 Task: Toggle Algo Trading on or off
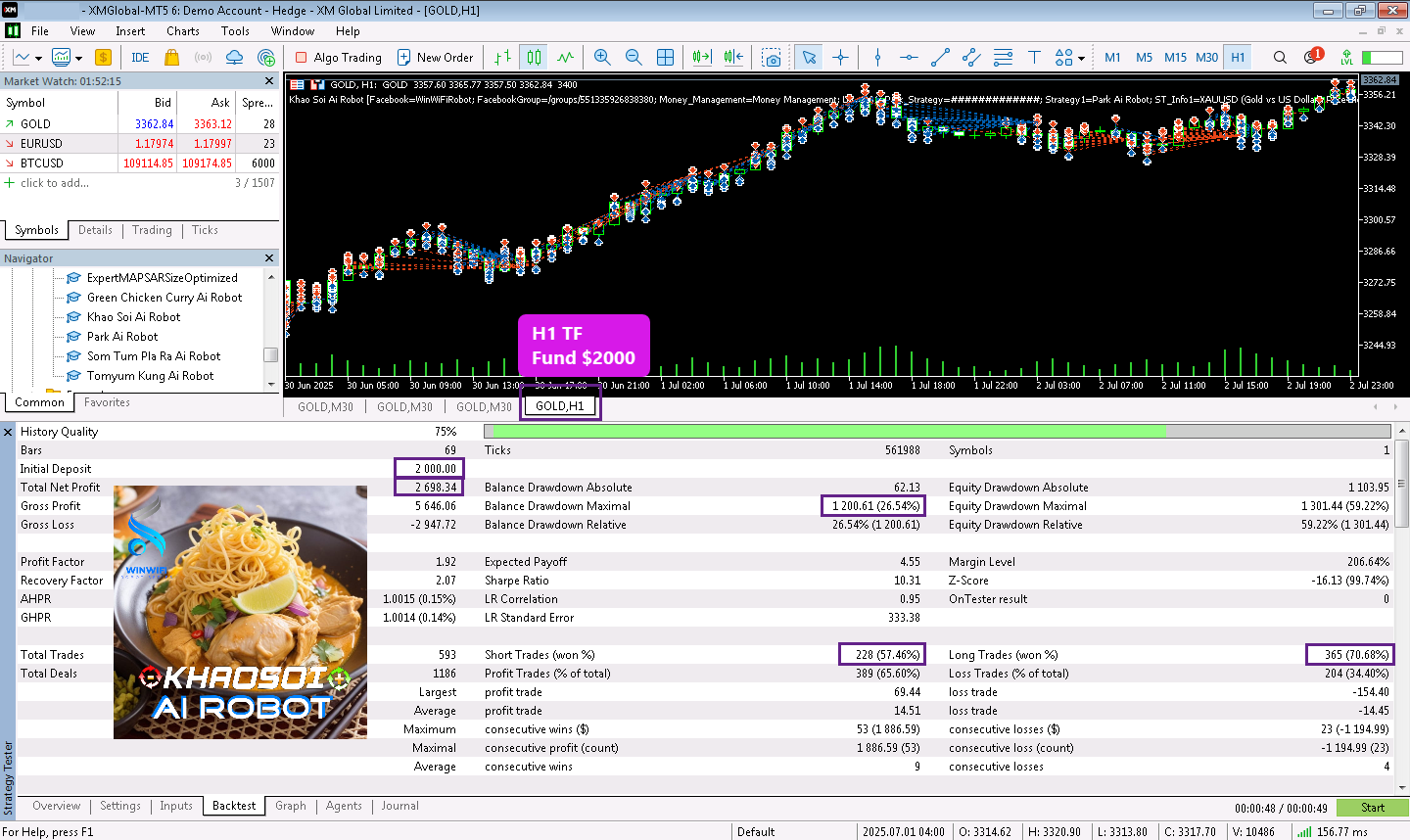pos(339,58)
